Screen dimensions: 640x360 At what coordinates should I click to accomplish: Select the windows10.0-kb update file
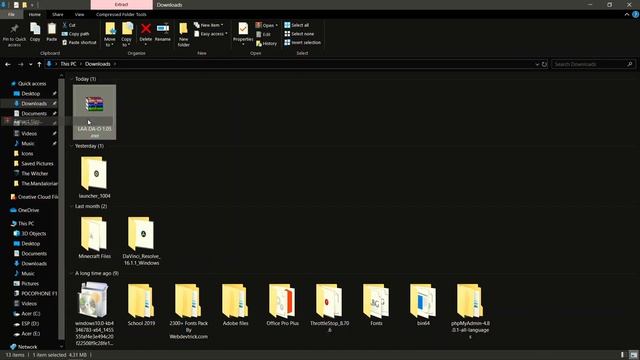pos(94,313)
